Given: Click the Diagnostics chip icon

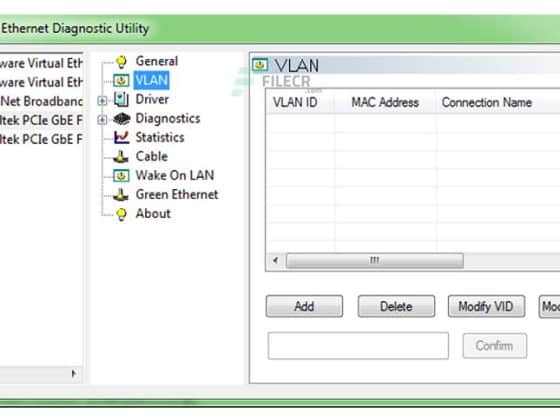Looking at the screenshot, I should [x=121, y=119].
